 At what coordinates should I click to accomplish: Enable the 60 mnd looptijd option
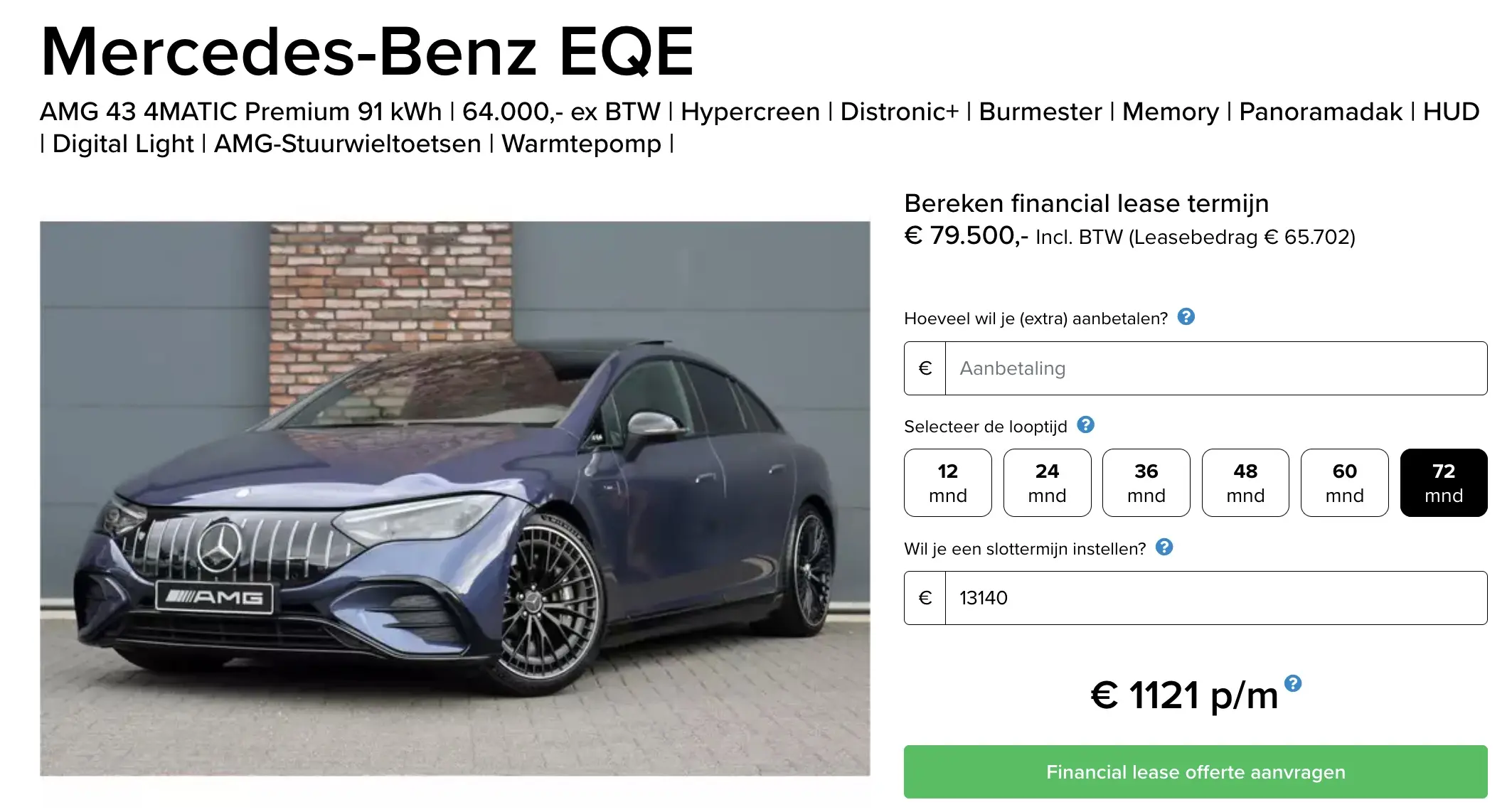pyautogui.click(x=1343, y=482)
